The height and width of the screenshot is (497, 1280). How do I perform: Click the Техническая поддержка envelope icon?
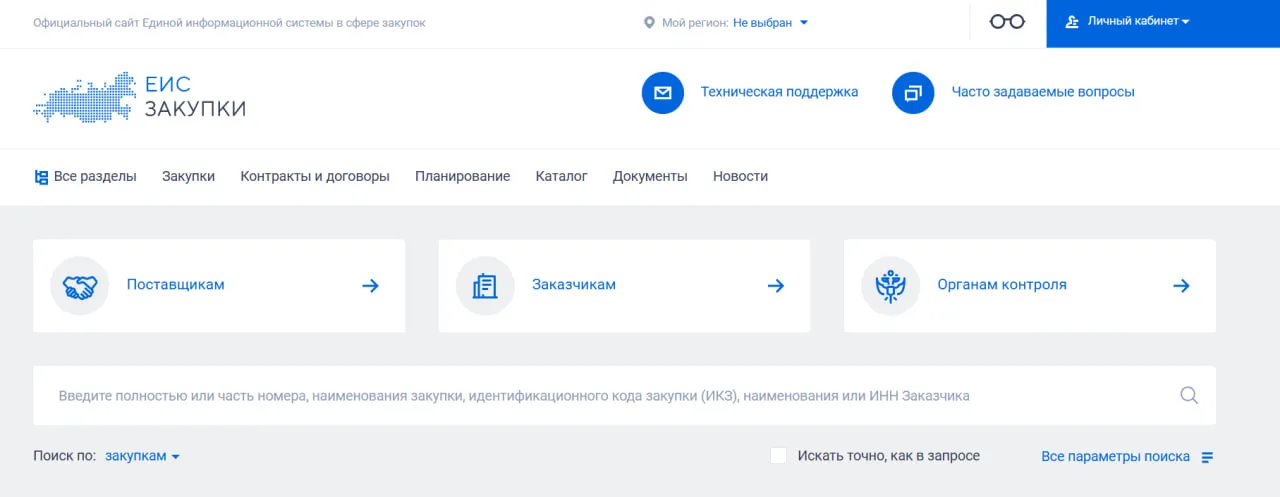(662, 93)
